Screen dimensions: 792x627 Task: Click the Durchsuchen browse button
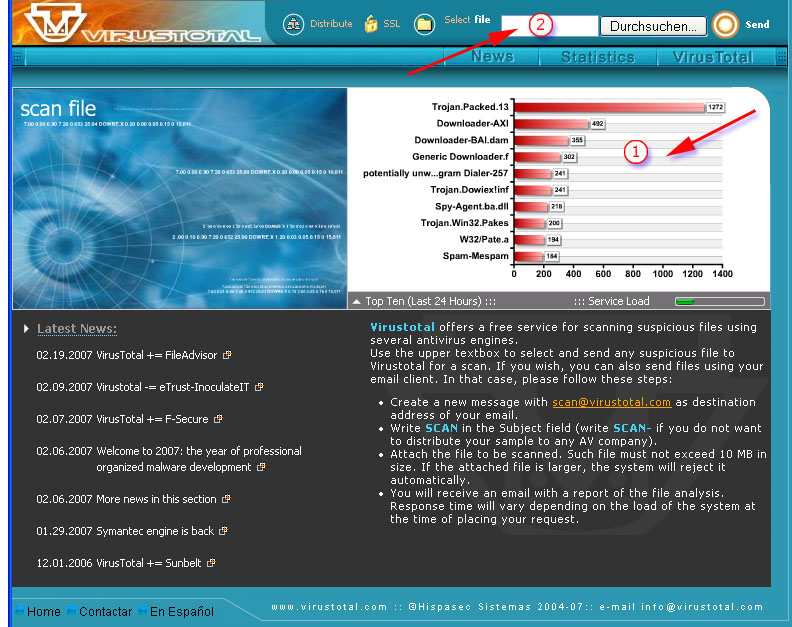coord(653,26)
